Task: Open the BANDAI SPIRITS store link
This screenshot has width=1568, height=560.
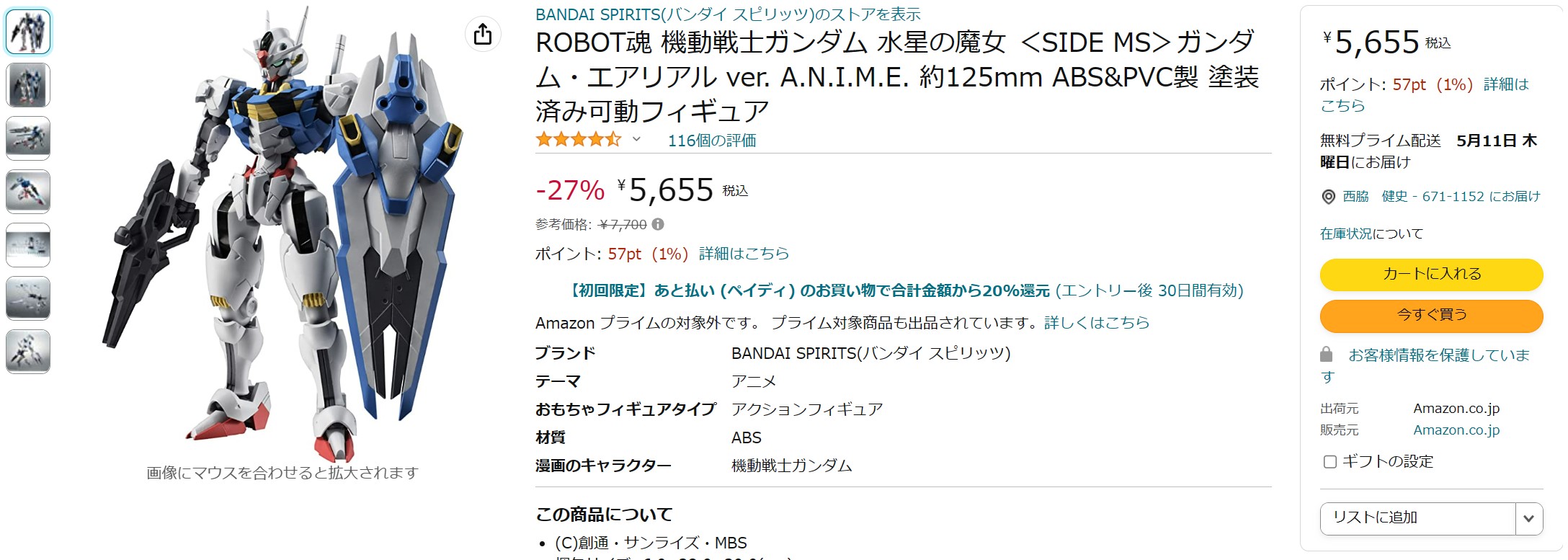Action: (x=728, y=14)
